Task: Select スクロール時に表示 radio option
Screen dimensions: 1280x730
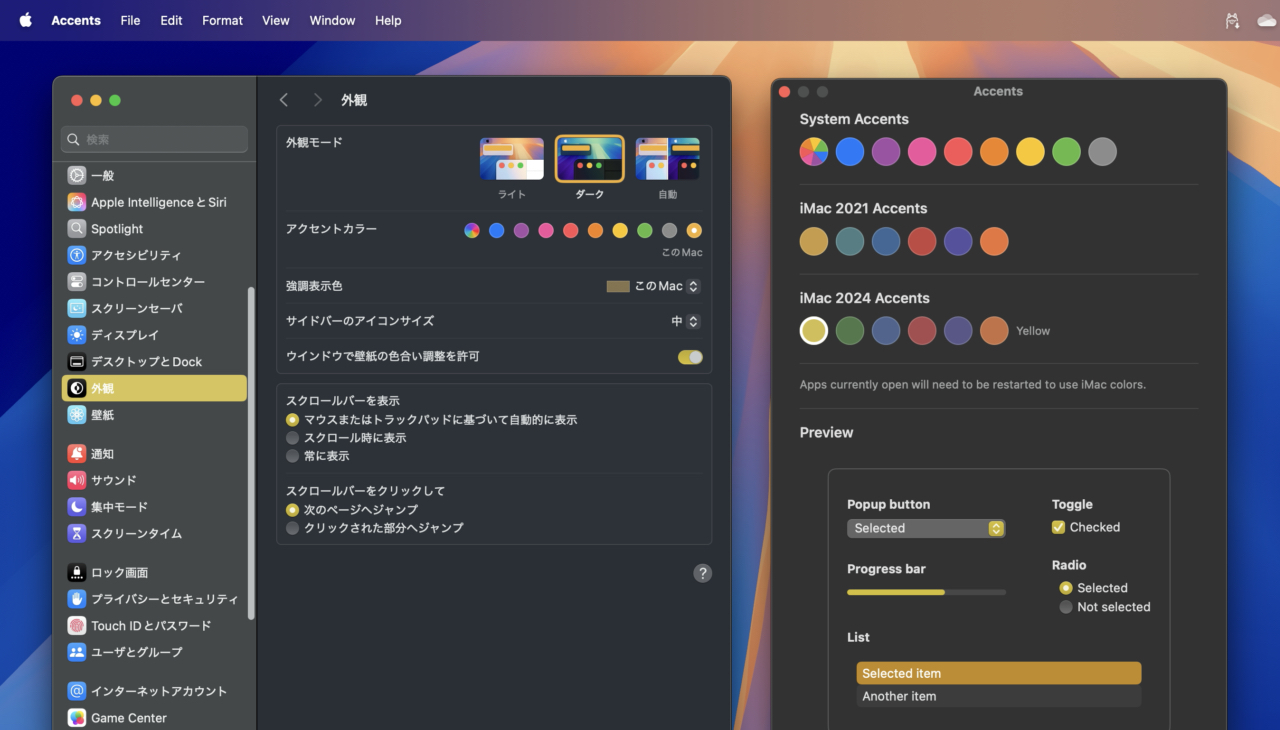Action: click(293, 438)
